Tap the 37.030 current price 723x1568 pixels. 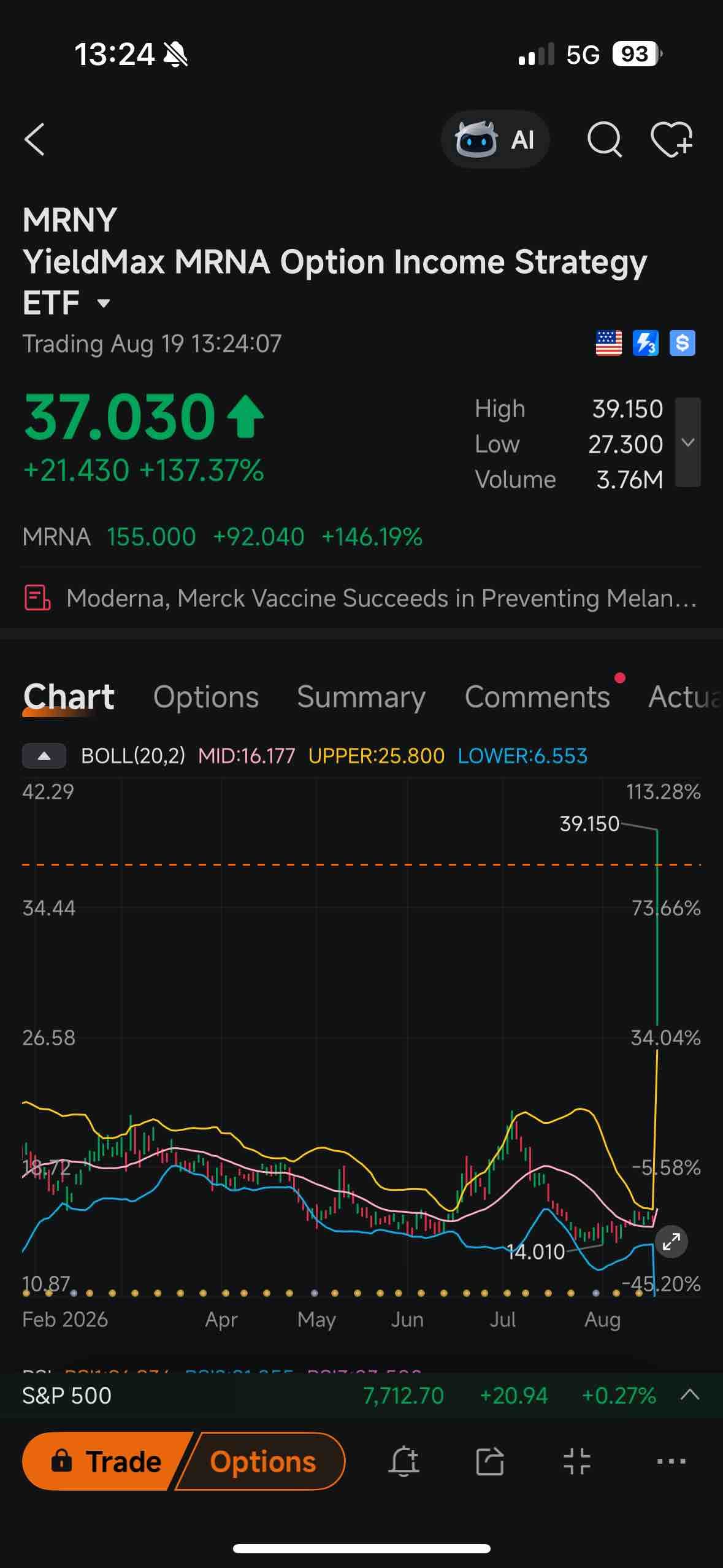120,417
